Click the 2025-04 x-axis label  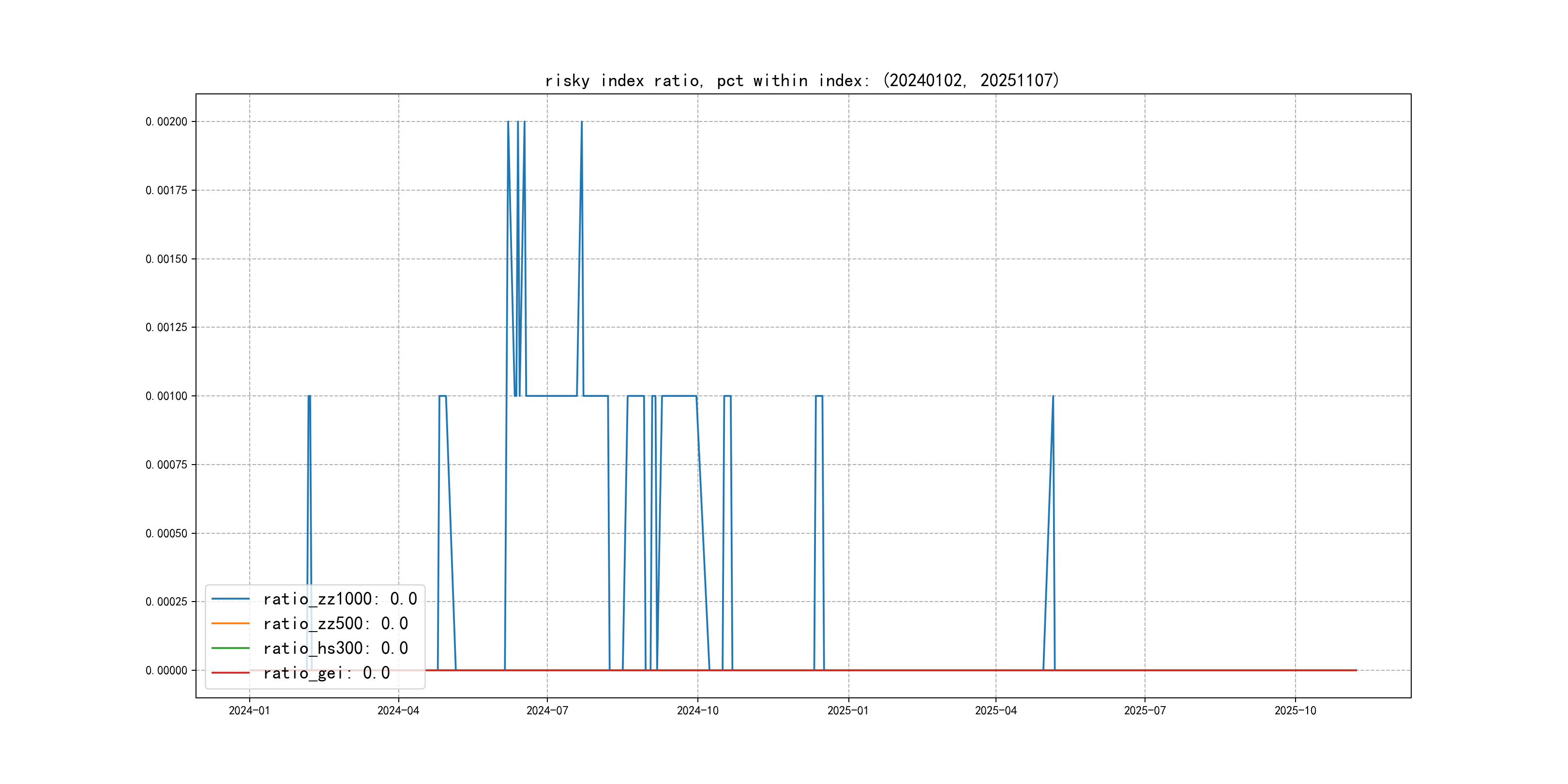(x=996, y=711)
